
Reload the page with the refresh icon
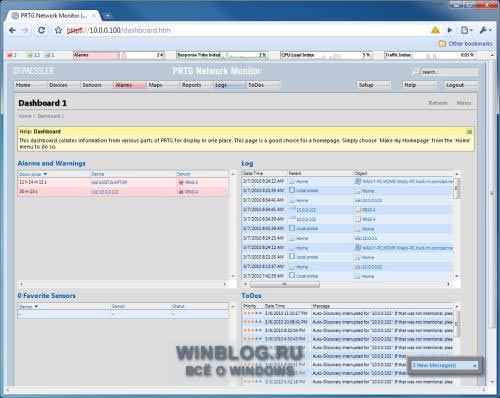pyautogui.click(x=41, y=30)
